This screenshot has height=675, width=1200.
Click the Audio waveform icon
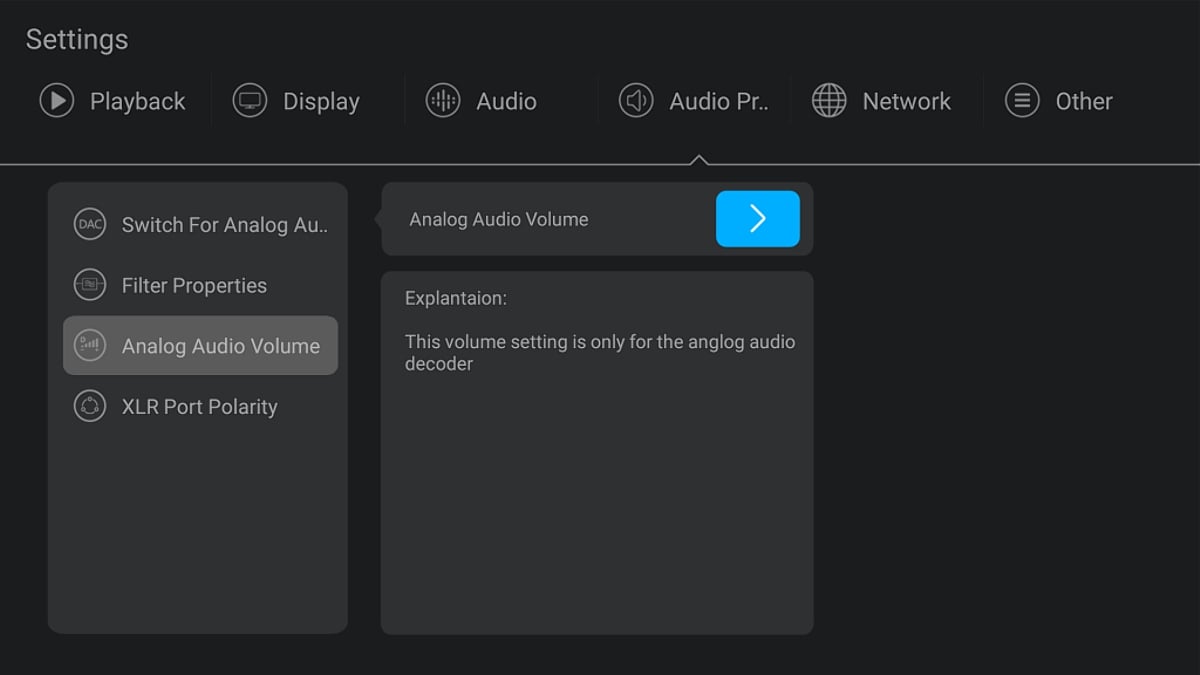[x=443, y=101]
